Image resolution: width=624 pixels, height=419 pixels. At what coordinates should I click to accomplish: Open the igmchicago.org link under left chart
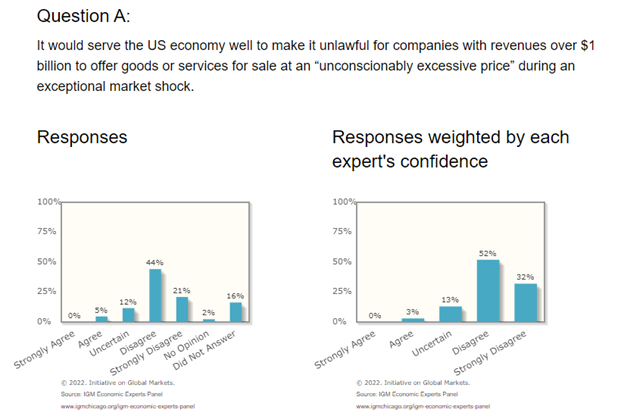point(127,408)
